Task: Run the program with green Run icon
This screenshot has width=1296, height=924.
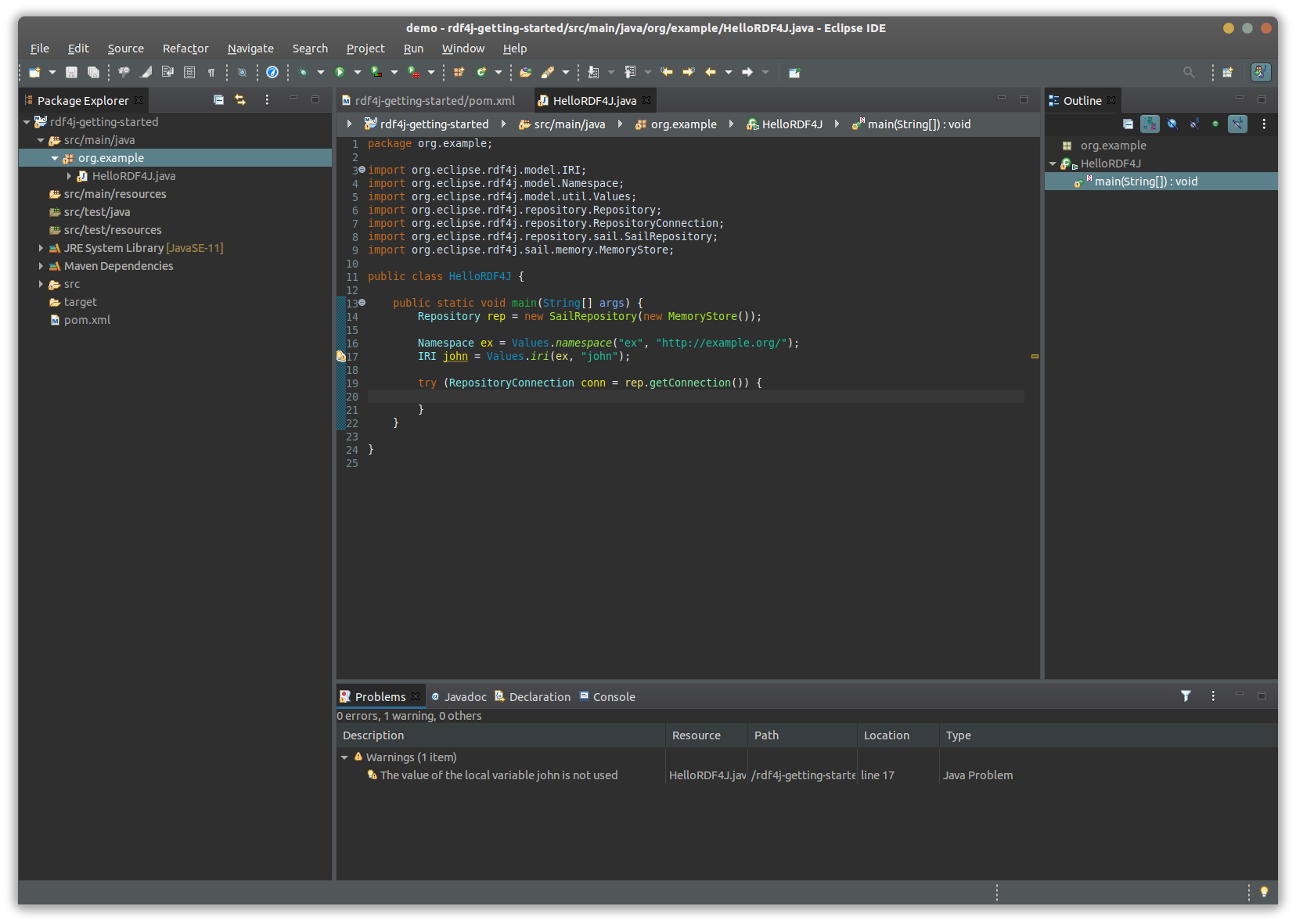Action: point(340,73)
